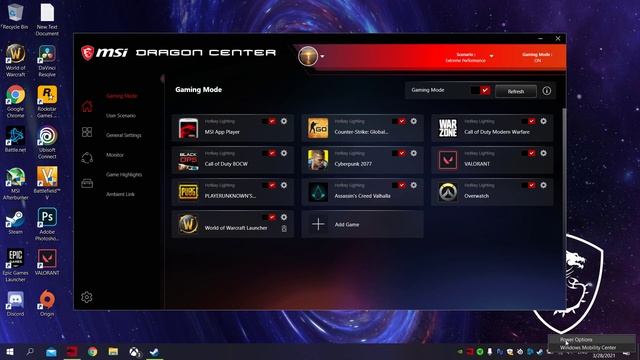Open Chrome from the taskbar
Image resolution: width=640 pixels, height=360 pixels.
click(93, 352)
